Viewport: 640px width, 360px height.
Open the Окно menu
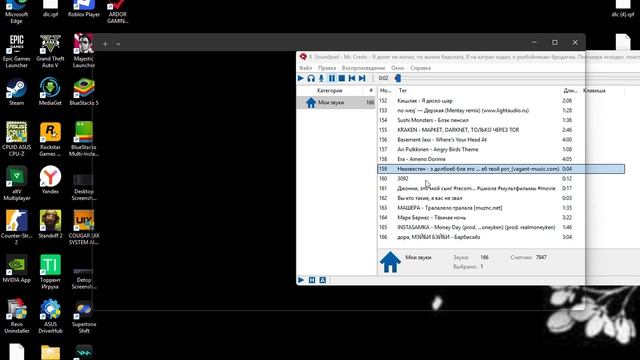(397, 68)
